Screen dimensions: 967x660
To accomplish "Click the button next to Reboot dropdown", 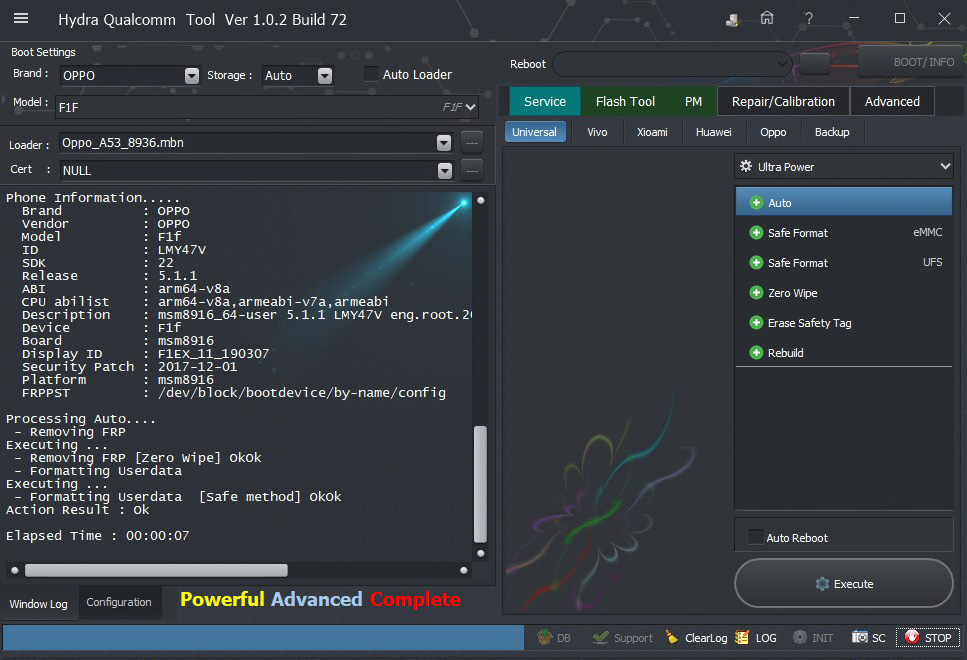I will (815, 63).
